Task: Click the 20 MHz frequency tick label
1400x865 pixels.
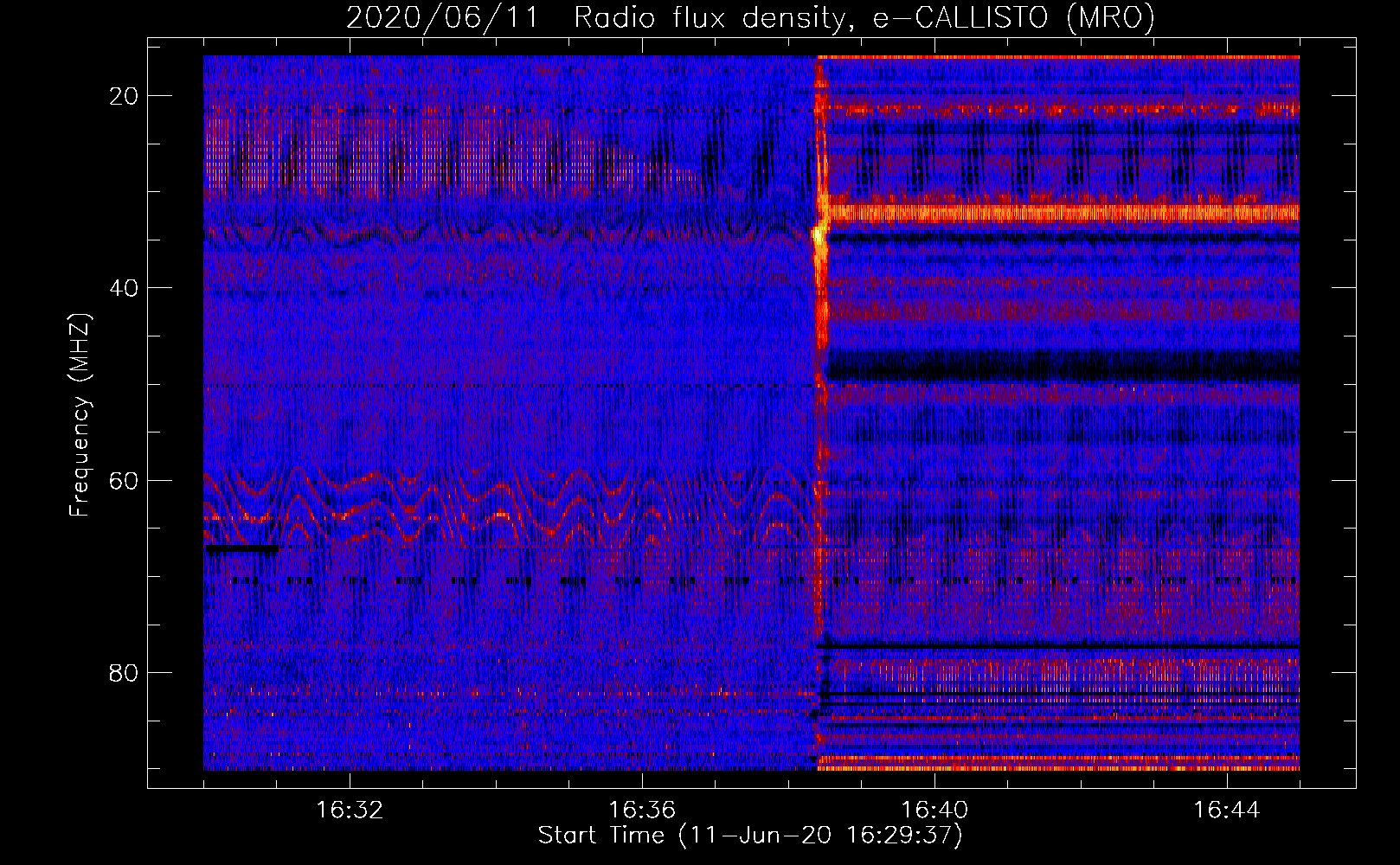Action: click(124, 96)
